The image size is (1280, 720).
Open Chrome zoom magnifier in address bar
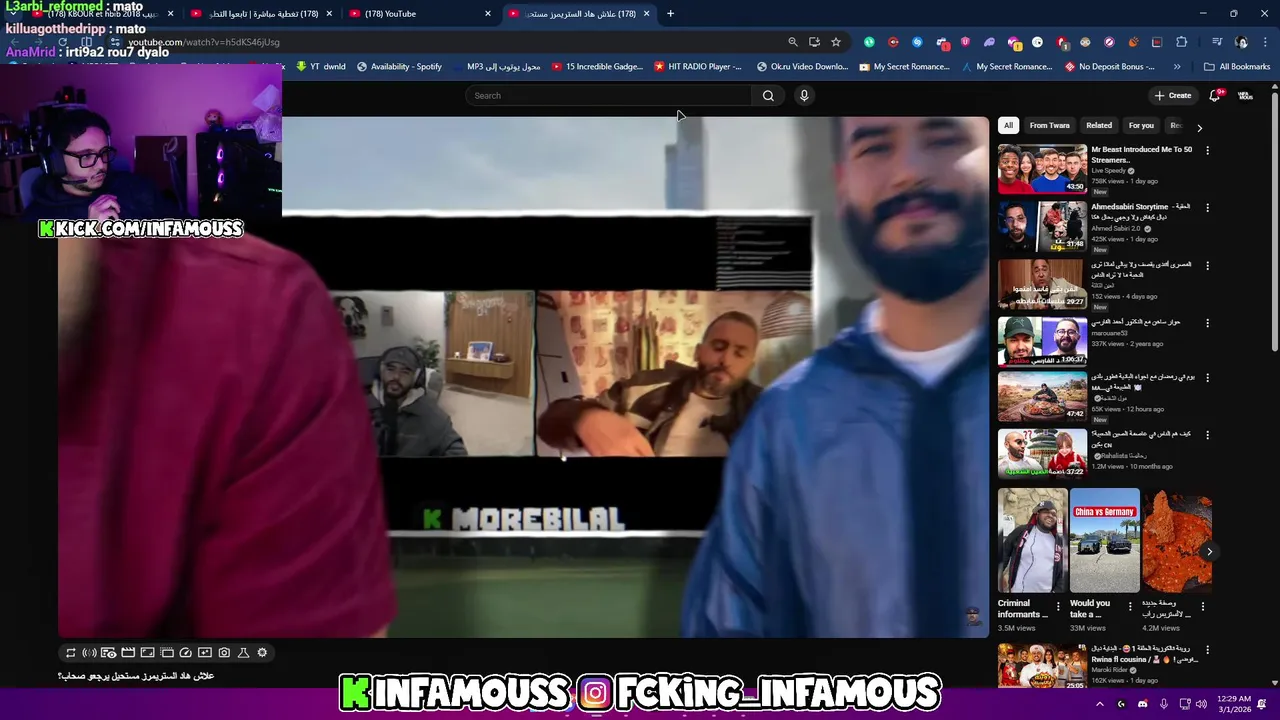(x=793, y=42)
